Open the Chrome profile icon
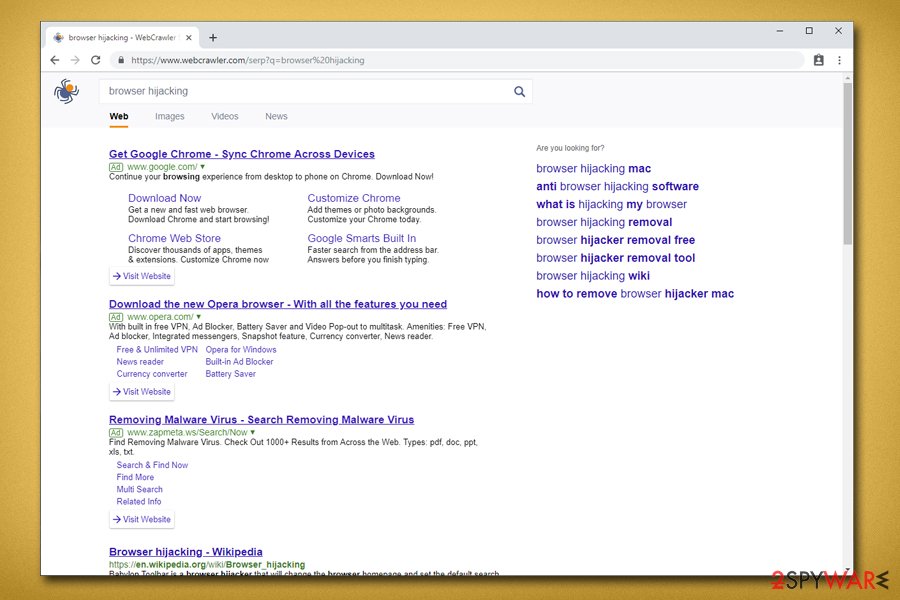Image resolution: width=900 pixels, height=600 pixels. point(818,60)
